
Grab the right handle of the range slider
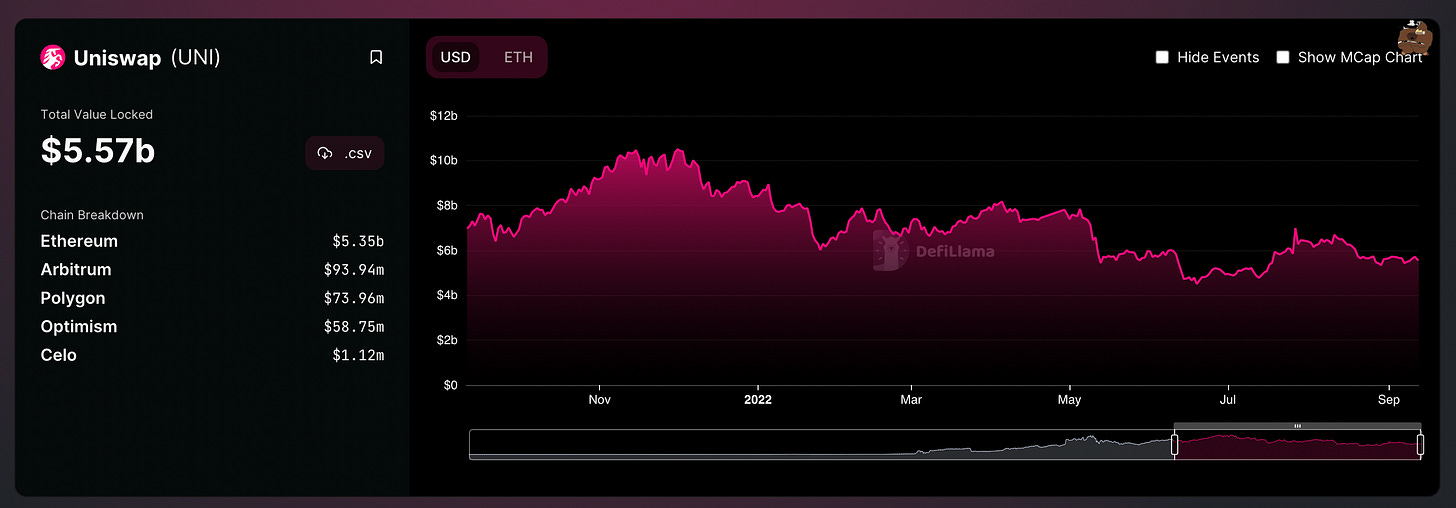point(1420,444)
